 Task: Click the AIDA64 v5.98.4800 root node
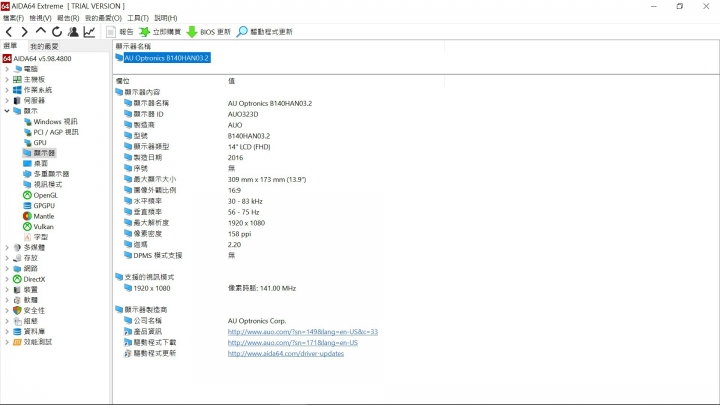(37, 59)
